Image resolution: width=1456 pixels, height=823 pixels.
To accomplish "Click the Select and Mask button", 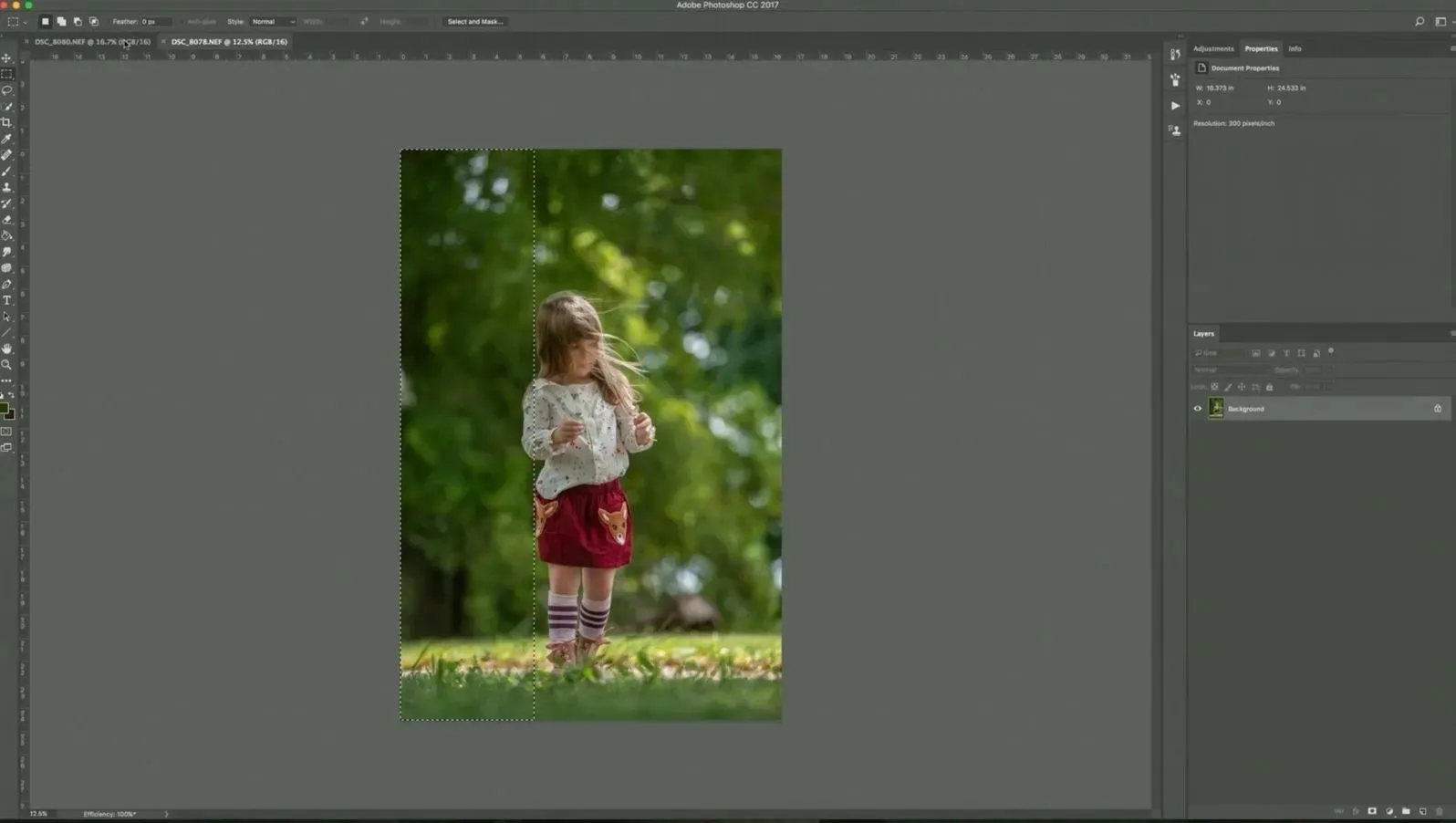I will click(x=475, y=22).
